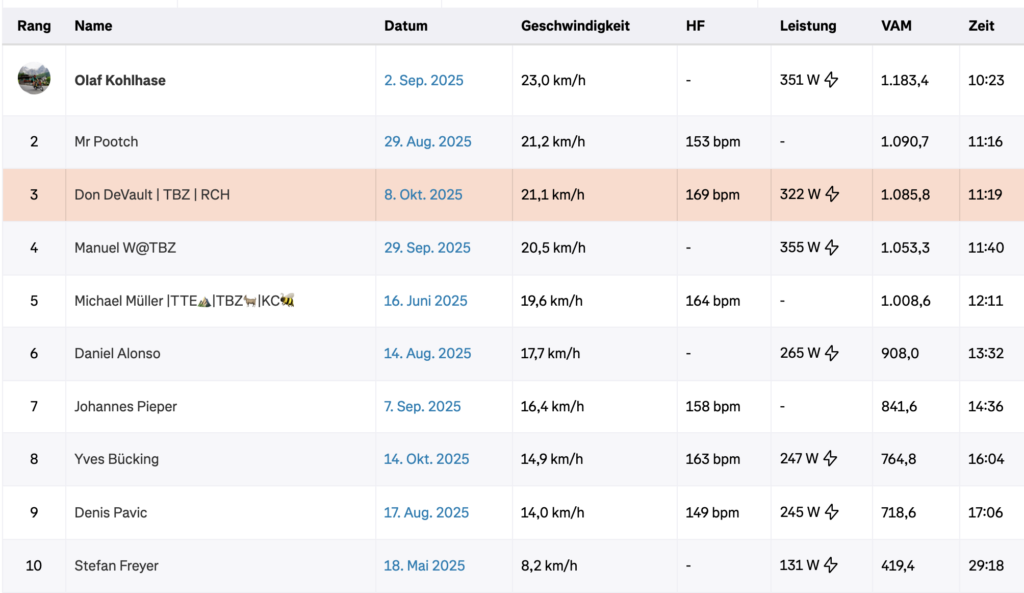Click the power icon beside 265 W
1024x593 pixels.
pos(831,353)
